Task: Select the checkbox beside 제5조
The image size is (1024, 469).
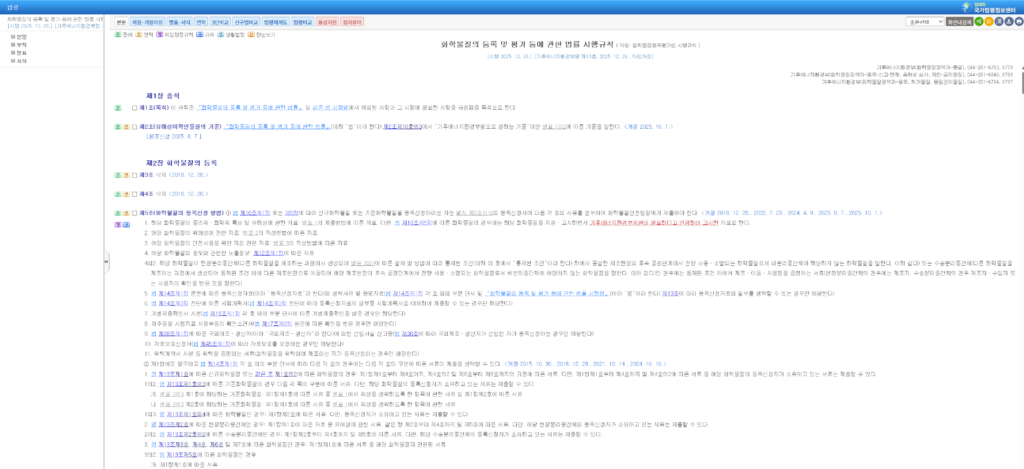Action: (135, 213)
